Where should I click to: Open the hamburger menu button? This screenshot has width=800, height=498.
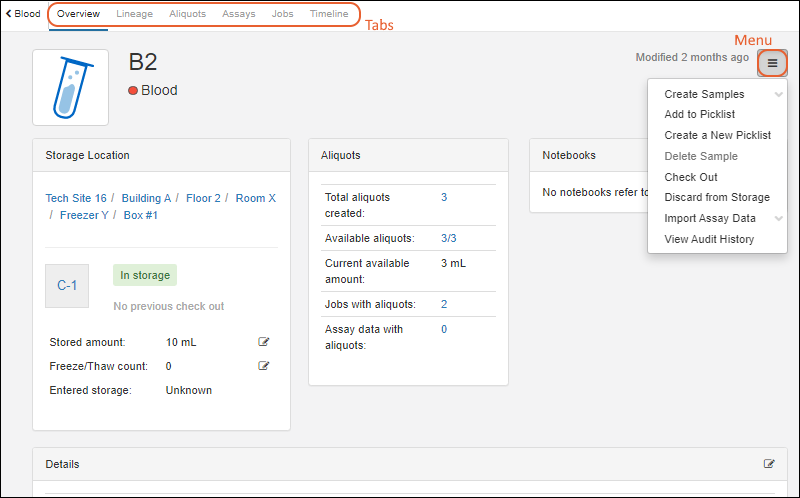pos(772,63)
